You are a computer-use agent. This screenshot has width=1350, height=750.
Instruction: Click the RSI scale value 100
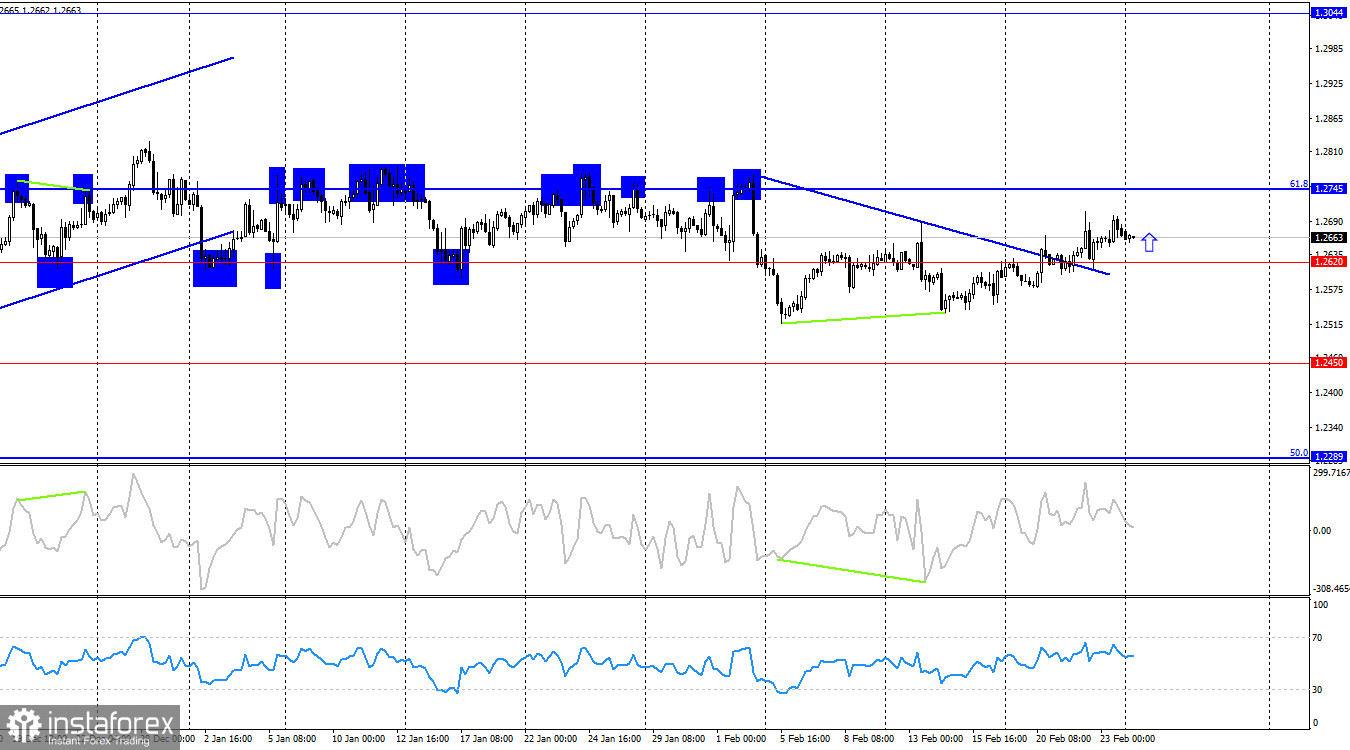[1321, 605]
